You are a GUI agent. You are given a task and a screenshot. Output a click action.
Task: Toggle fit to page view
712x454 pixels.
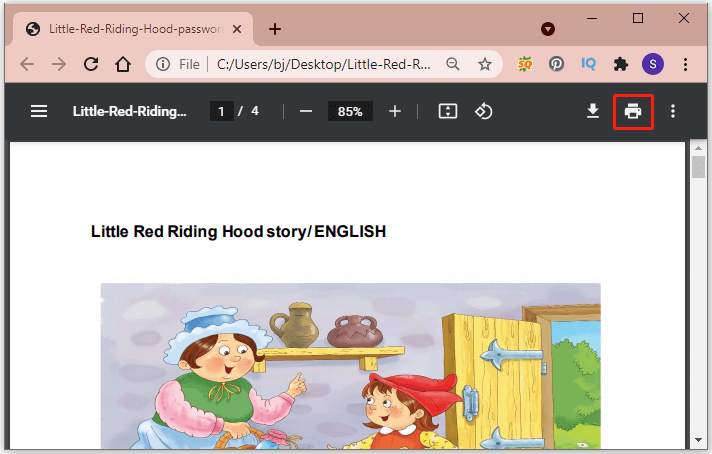(448, 111)
